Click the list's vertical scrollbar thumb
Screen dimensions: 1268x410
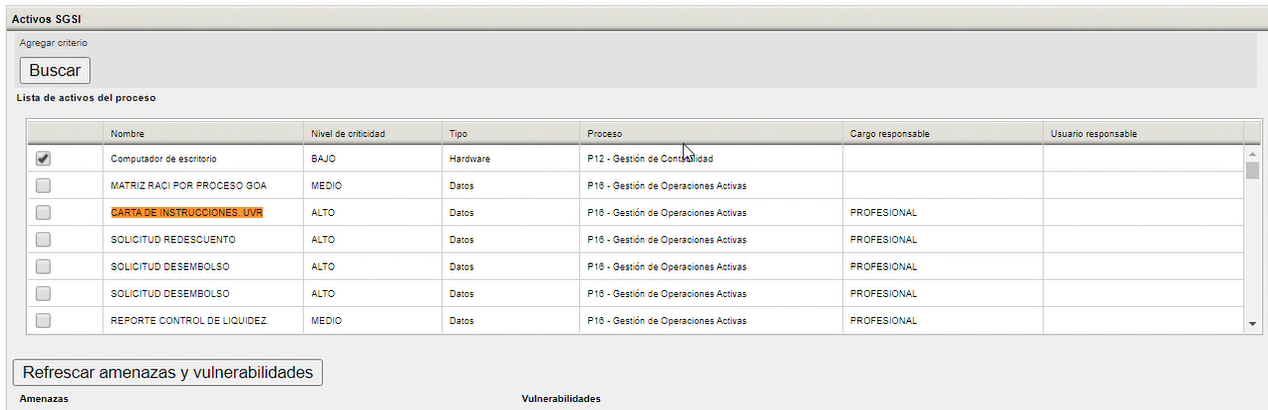pos(1253,170)
